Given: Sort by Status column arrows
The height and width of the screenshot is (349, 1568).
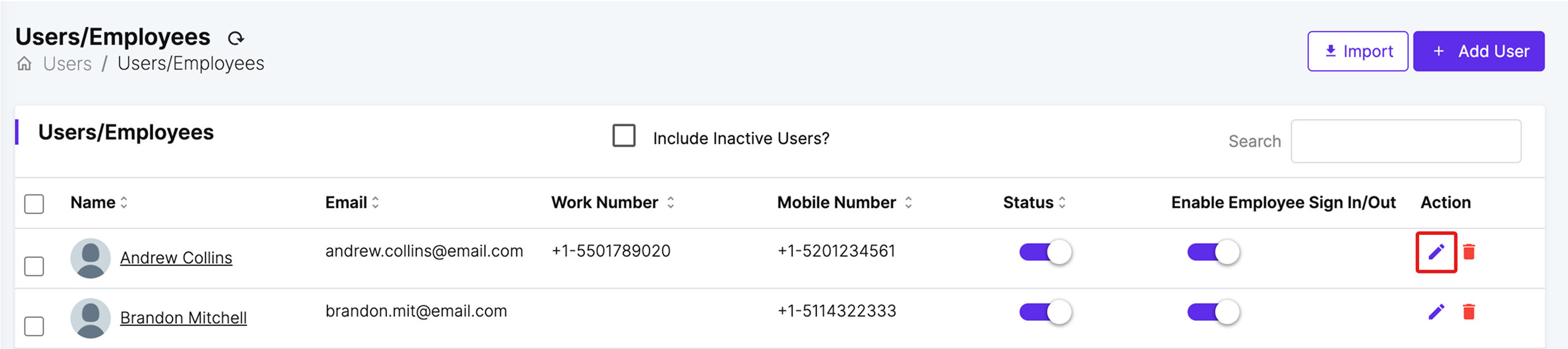Looking at the screenshot, I should click(x=1062, y=202).
